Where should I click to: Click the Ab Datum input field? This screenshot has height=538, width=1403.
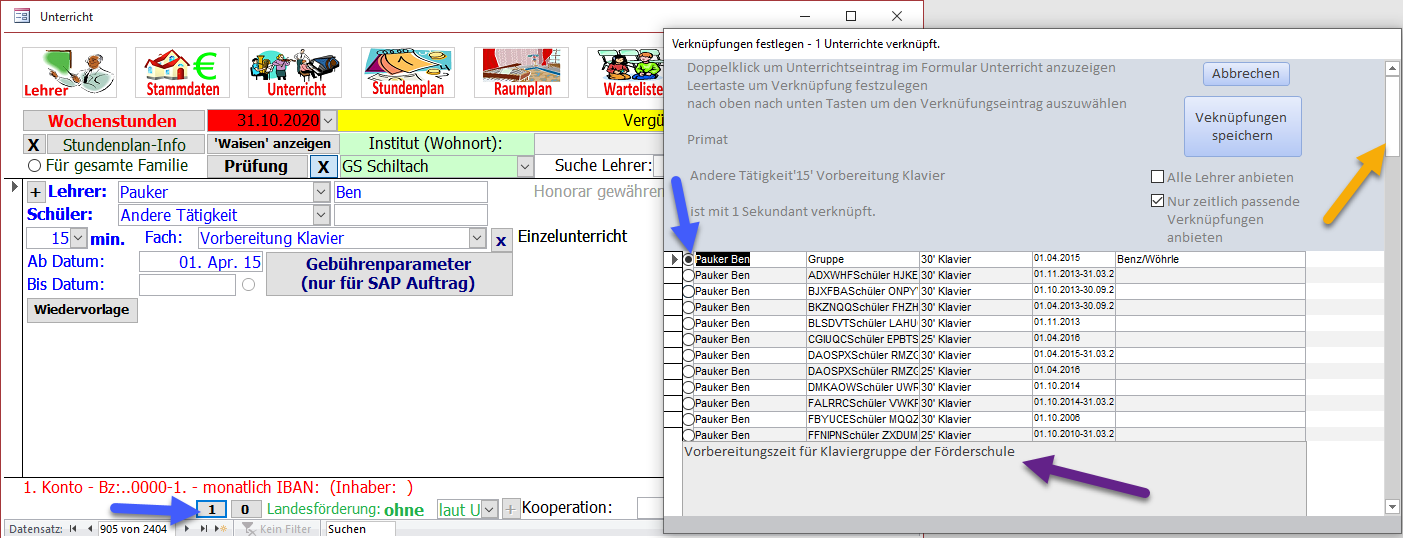[x=201, y=262]
